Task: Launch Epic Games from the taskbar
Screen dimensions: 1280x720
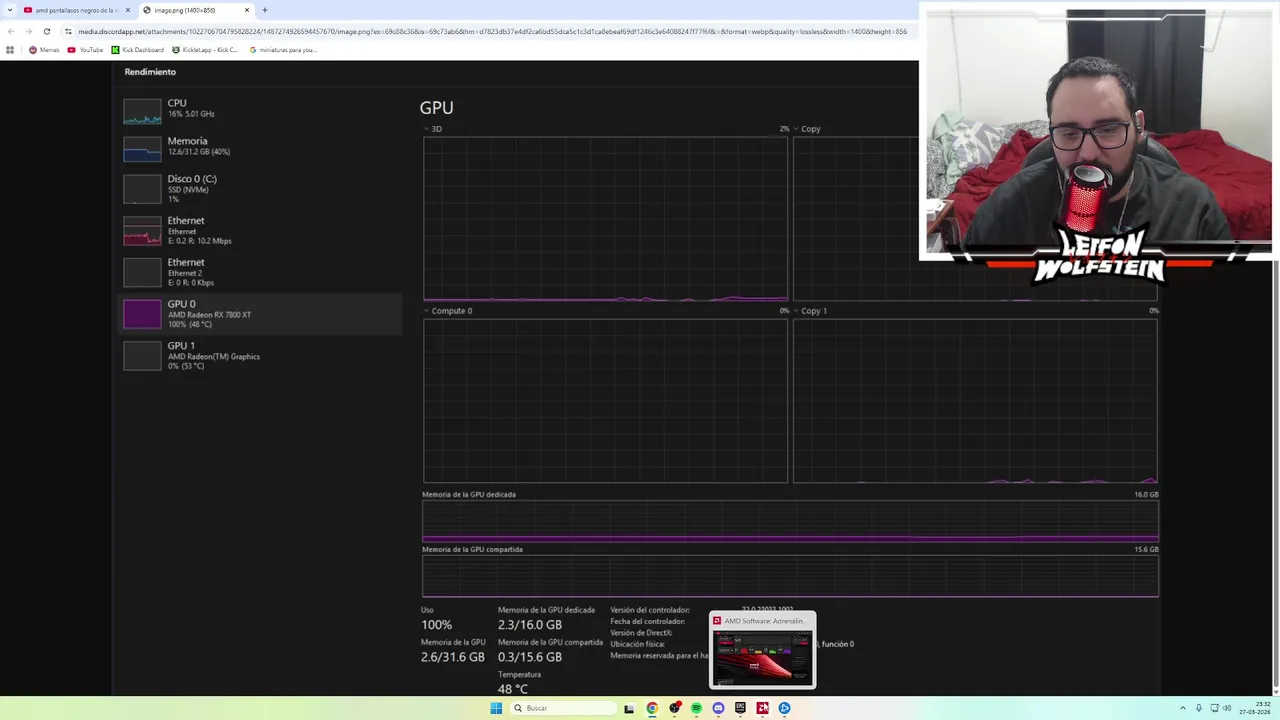Action: point(740,708)
